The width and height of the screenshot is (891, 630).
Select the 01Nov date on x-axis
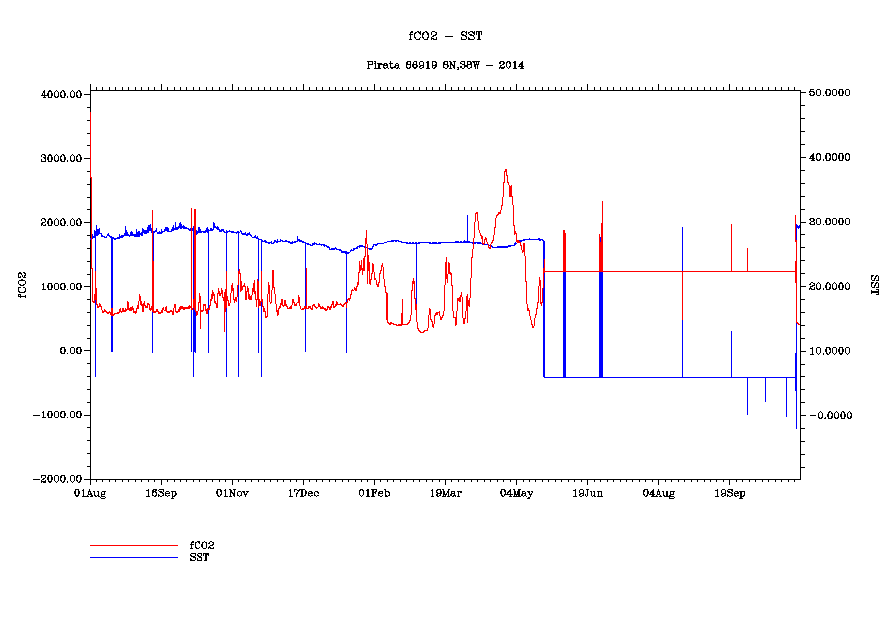click(x=232, y=493)
